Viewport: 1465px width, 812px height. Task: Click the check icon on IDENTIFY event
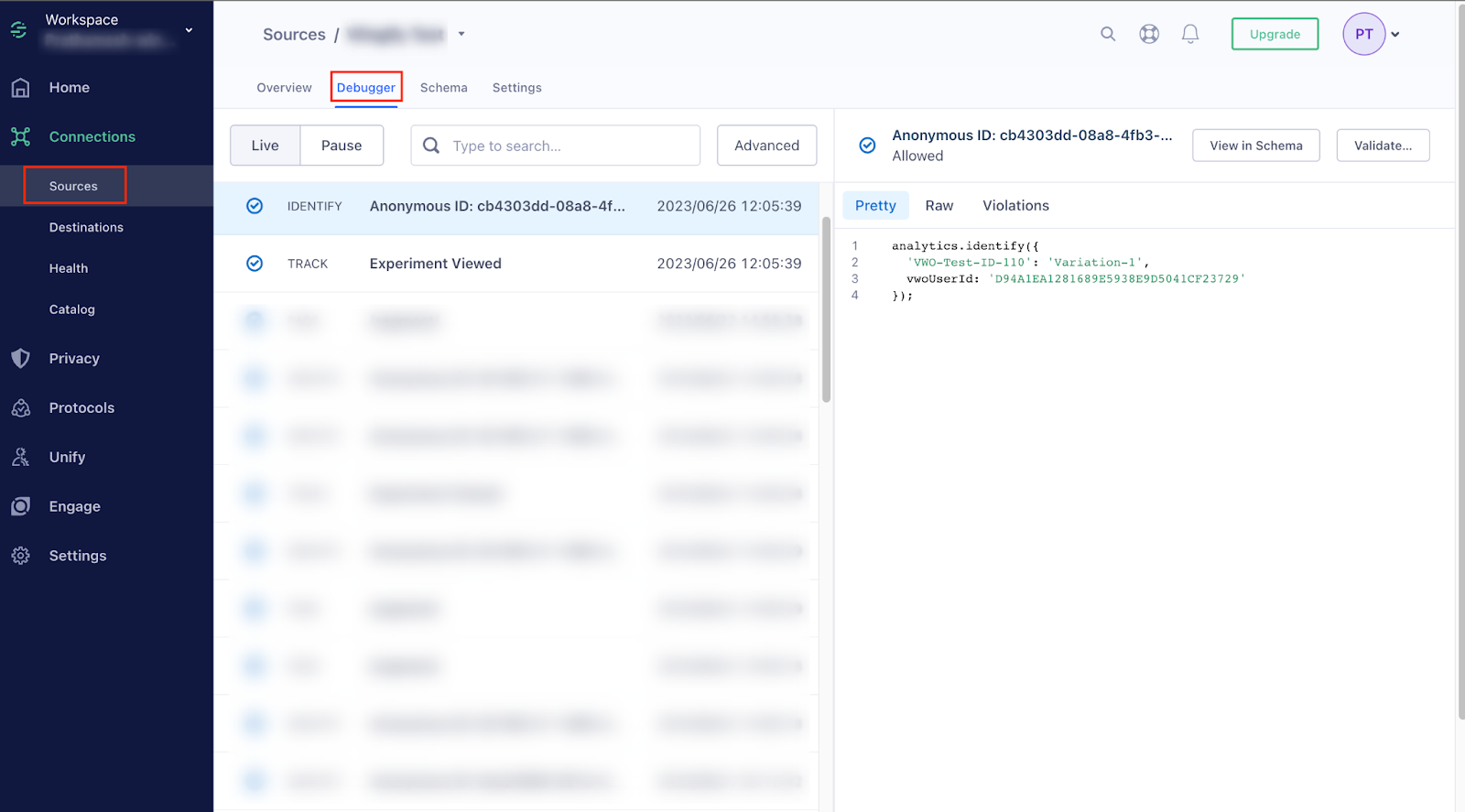255,206
